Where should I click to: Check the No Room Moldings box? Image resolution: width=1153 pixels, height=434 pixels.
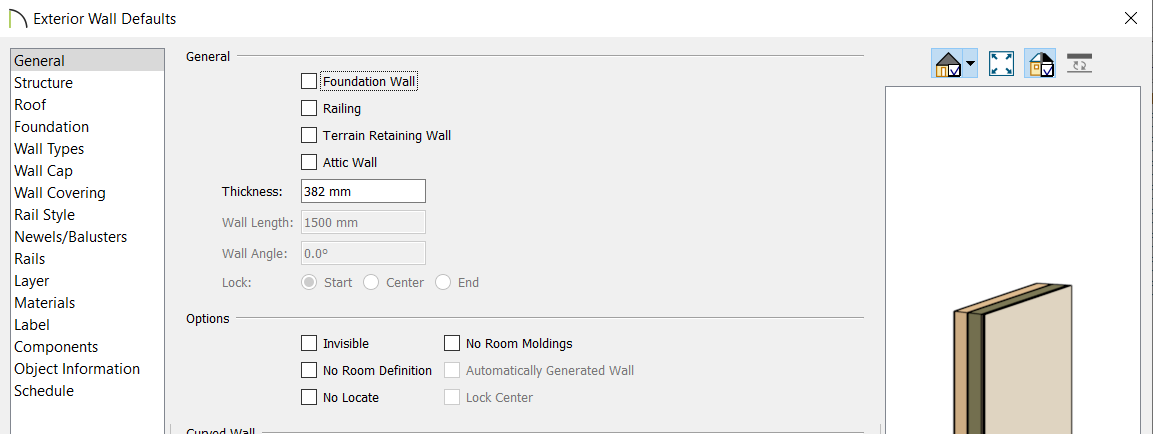point(452,343)
